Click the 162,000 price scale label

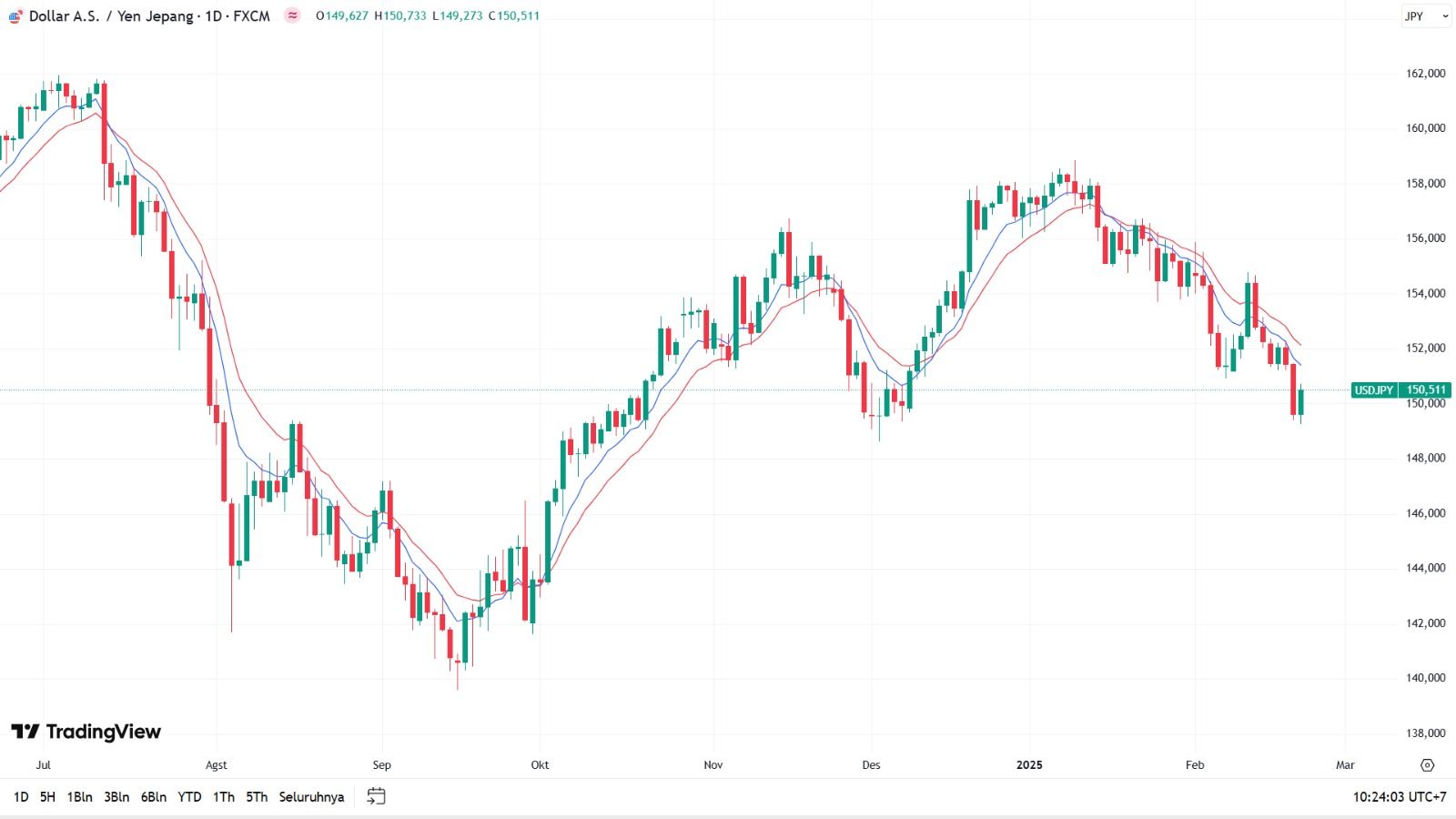click(1426, 74)
